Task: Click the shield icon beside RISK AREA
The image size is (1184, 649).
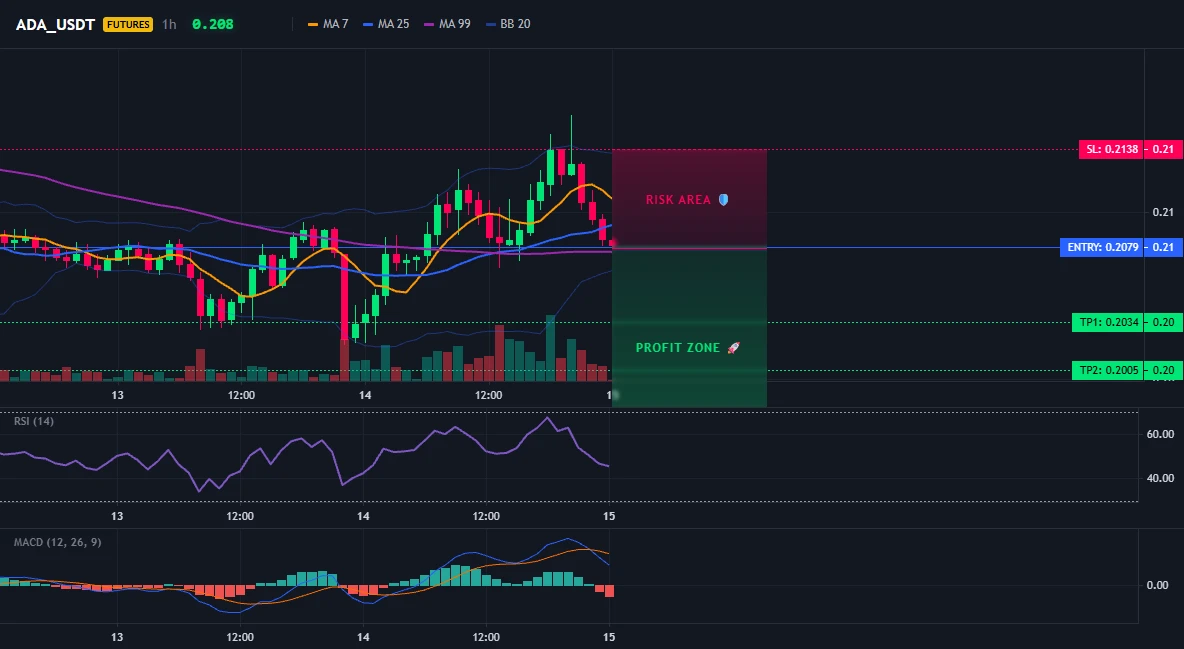Action: [x=723, y=199]
